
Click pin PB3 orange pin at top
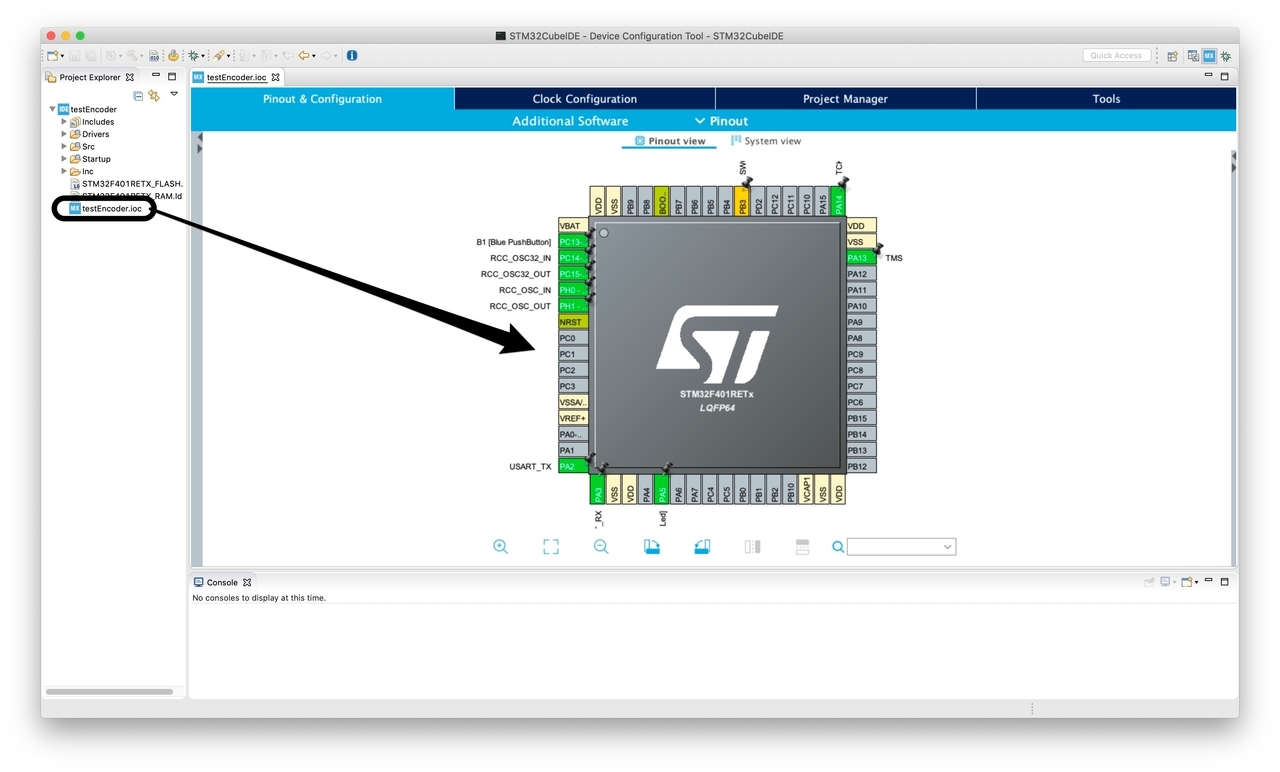742,201
